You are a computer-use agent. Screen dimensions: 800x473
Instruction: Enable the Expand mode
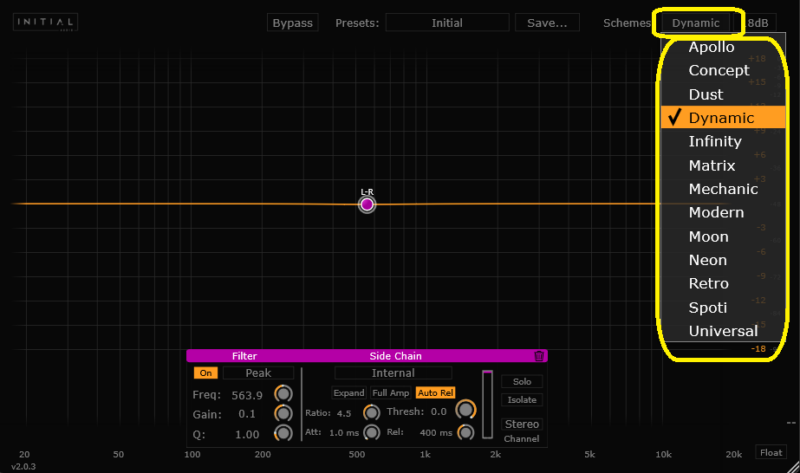pos(349,393)
